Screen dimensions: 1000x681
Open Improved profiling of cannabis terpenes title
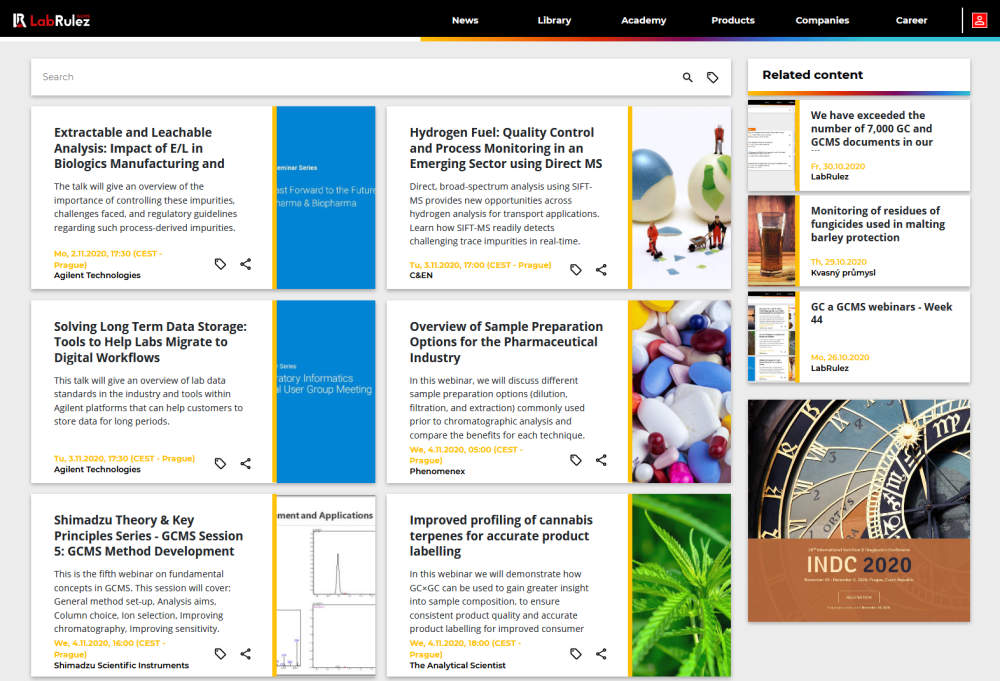(x=501, y=536)
